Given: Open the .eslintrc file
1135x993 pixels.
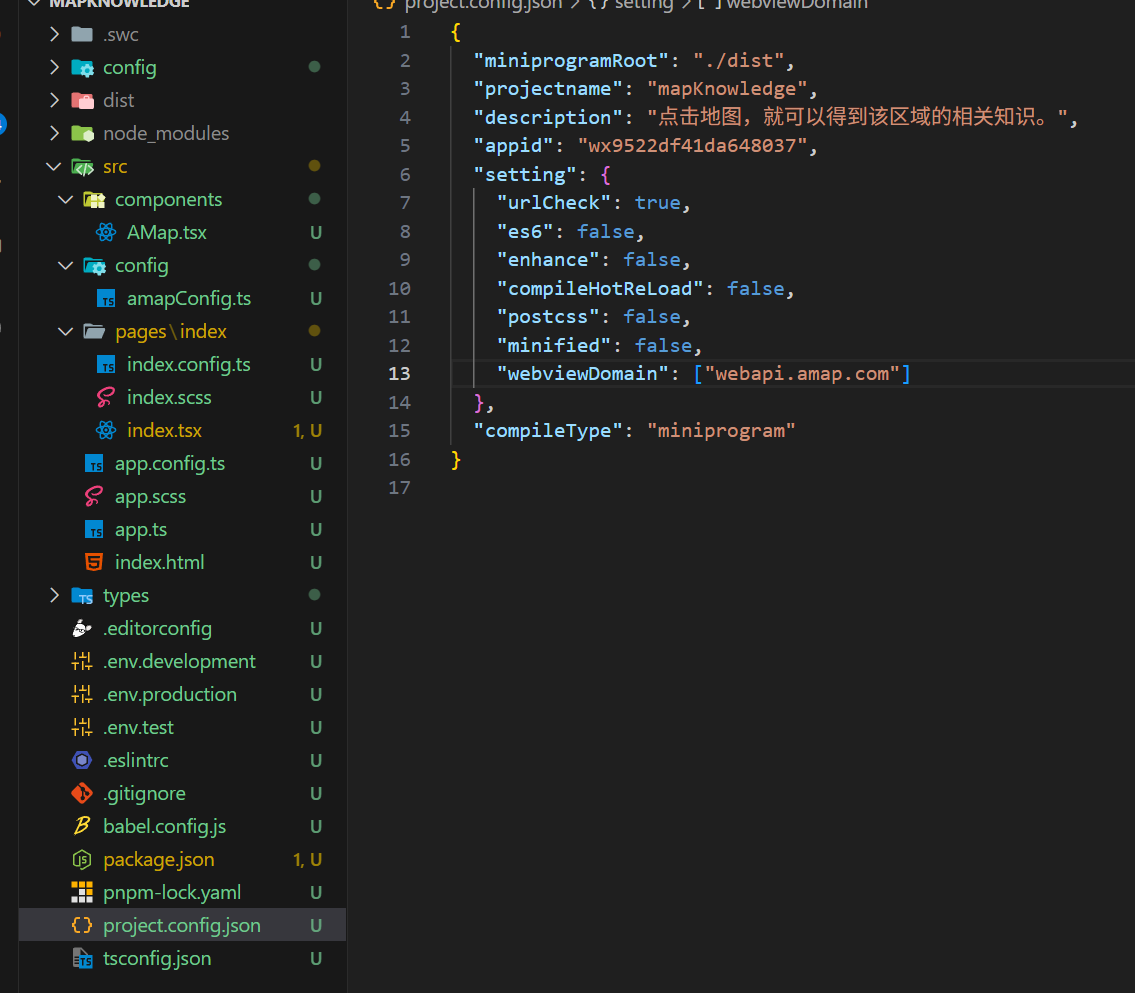Looking at the screenshot, I should coord(136,760).
